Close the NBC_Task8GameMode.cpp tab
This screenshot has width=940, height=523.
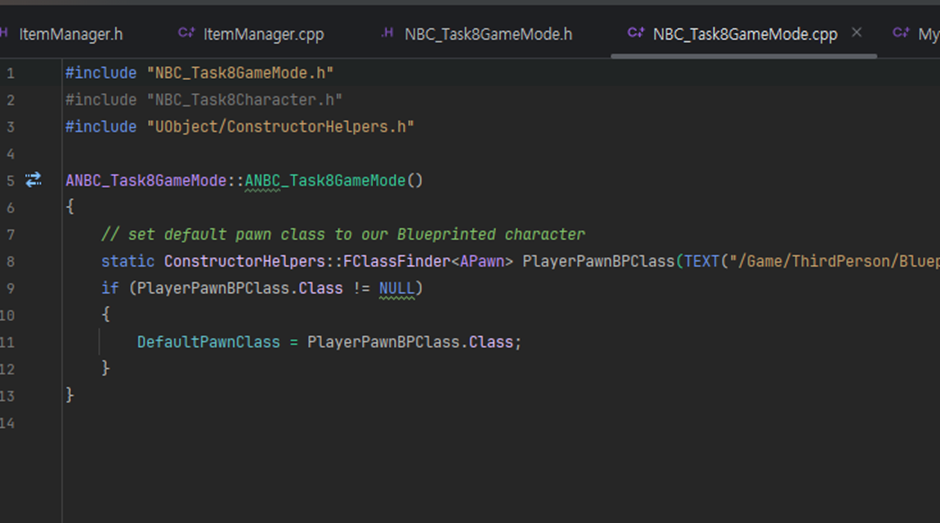click(857, 32)
